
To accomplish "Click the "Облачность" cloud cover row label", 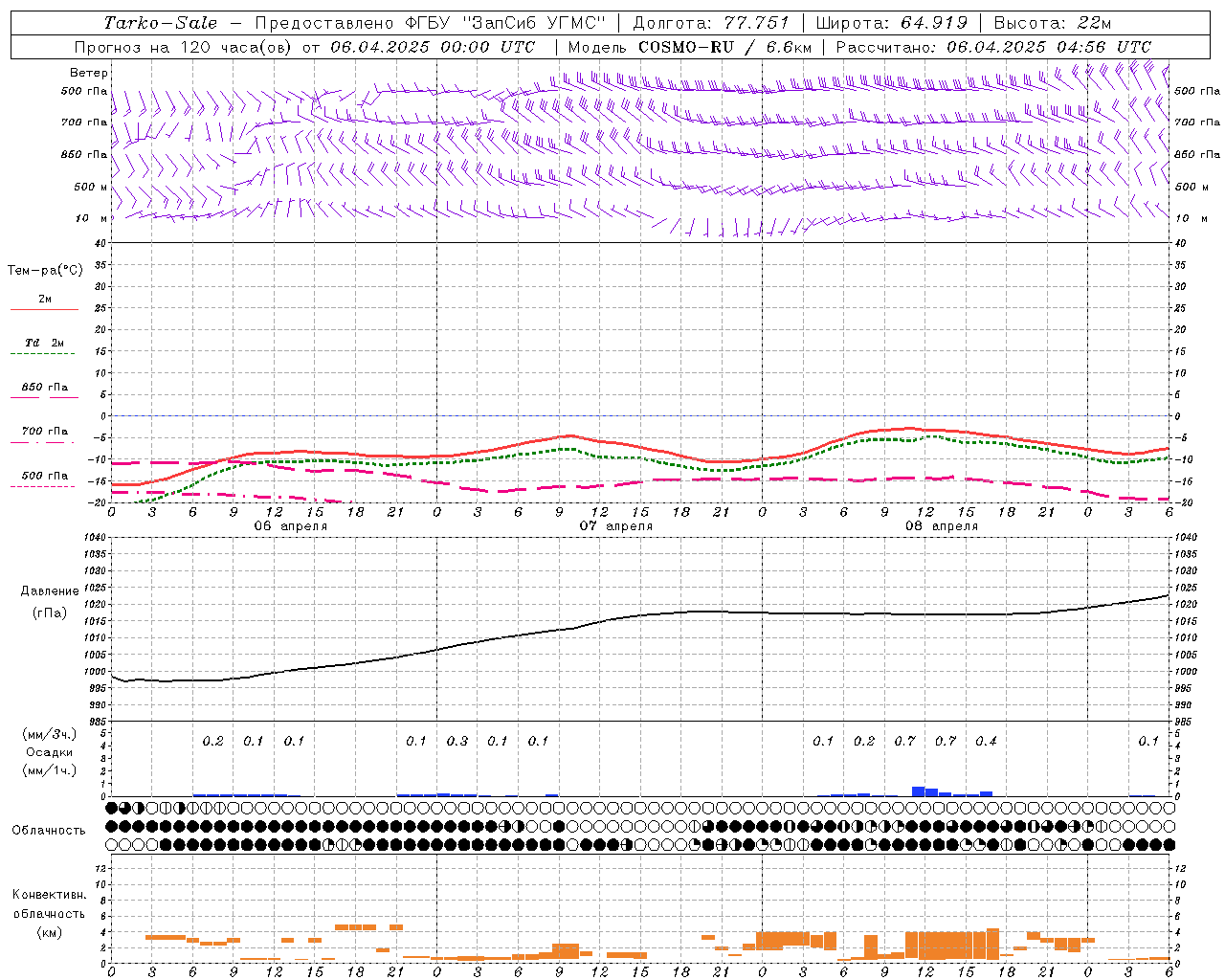I will point(49,830).
